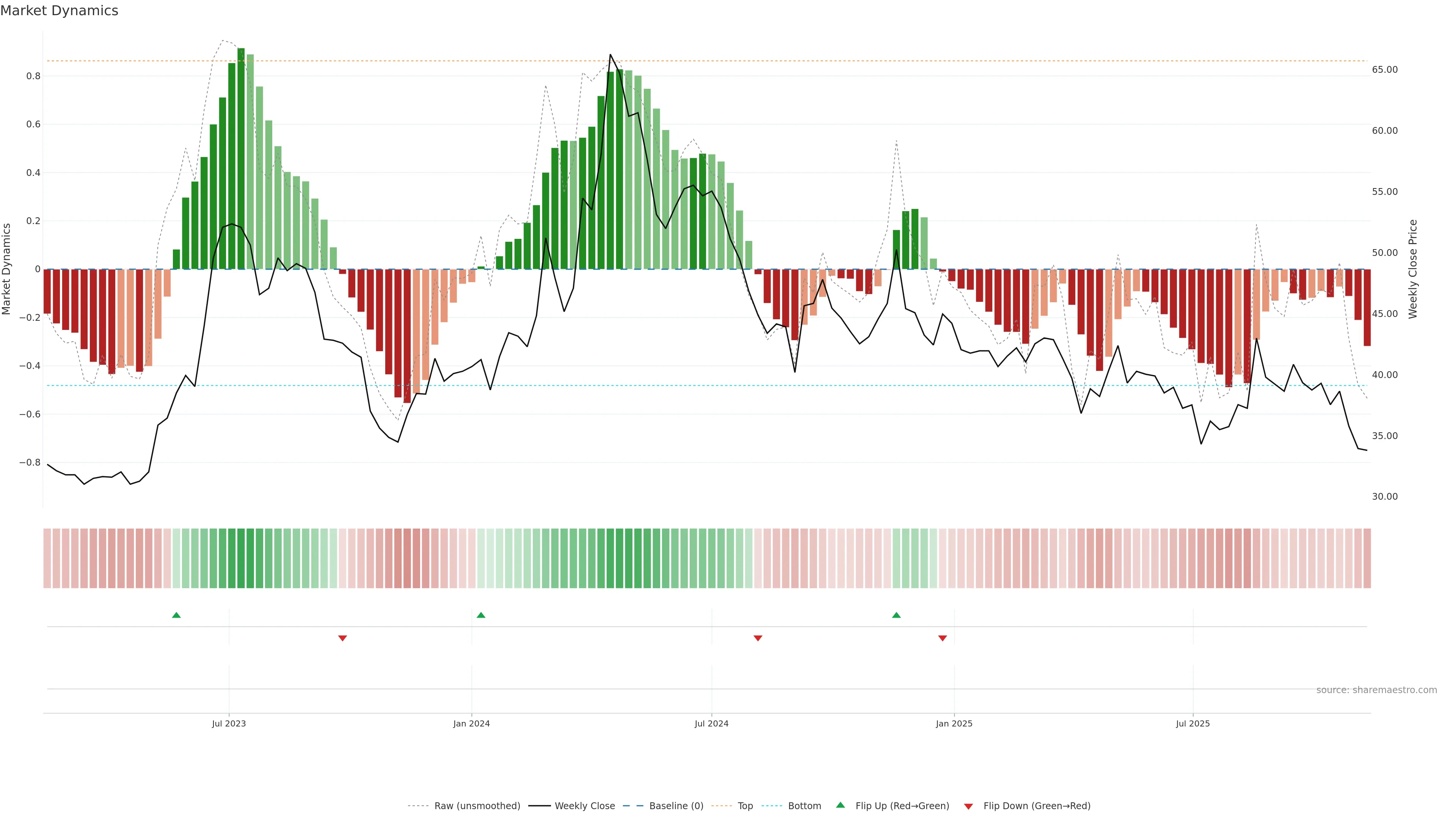Click the 65.00 price axis tick label
1456x819 pixels.
coord(1385,69)
